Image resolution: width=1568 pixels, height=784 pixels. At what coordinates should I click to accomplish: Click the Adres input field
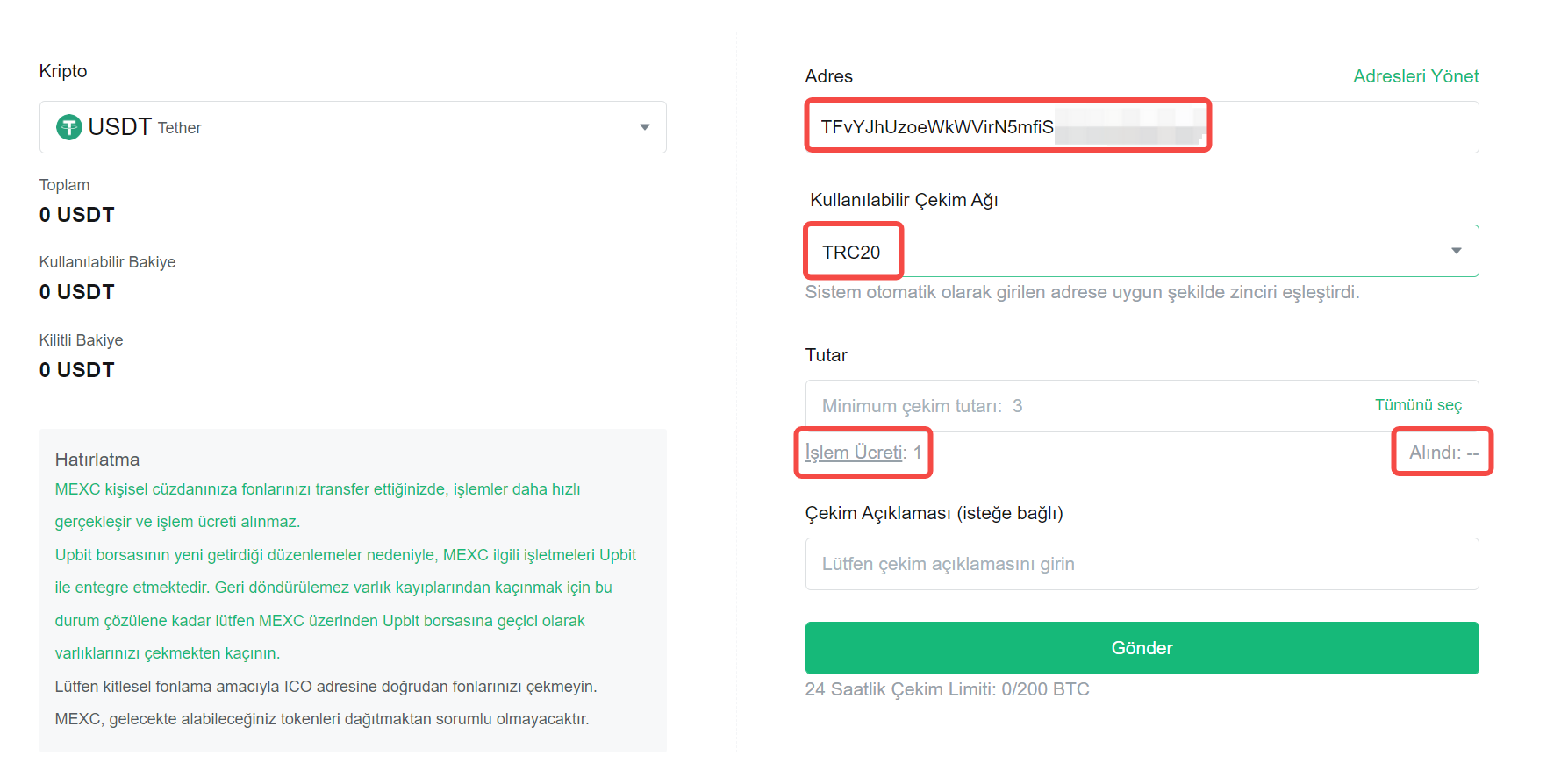click(x=1142, y=127)
